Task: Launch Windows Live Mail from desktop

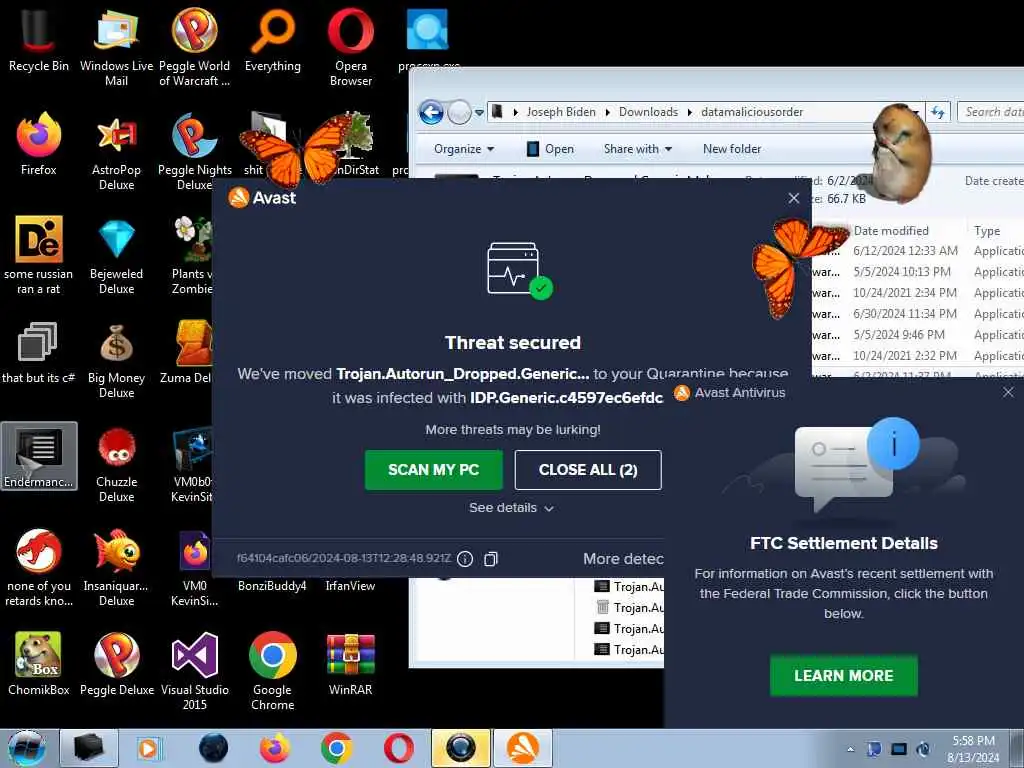Action: 116,47
